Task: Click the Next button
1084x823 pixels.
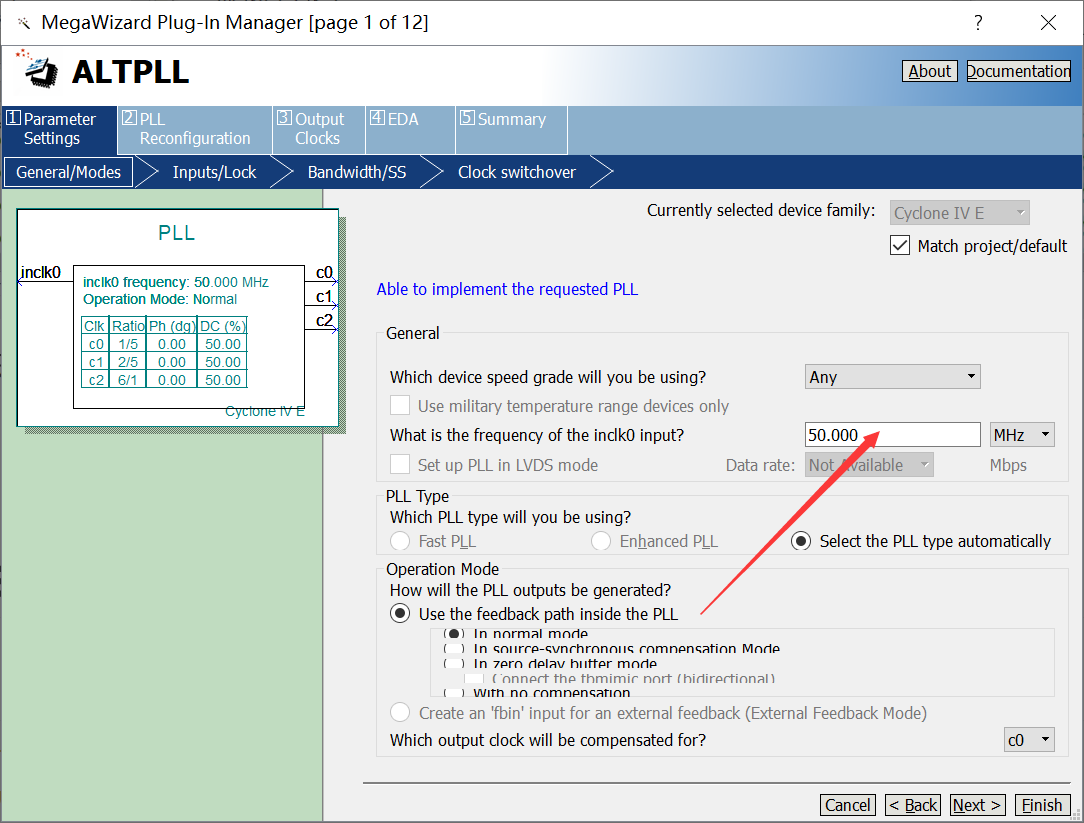Action: click(x=978, y=805)
